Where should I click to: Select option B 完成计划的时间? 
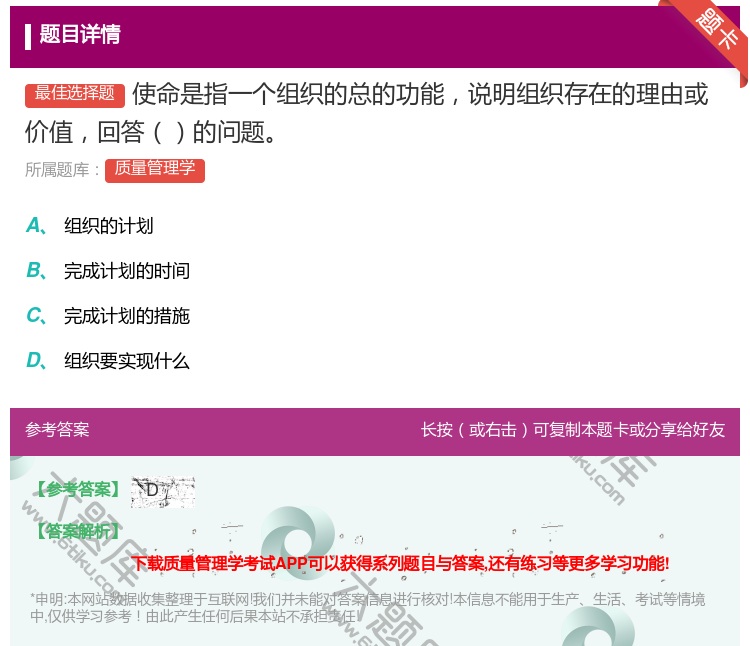[108, 271]
